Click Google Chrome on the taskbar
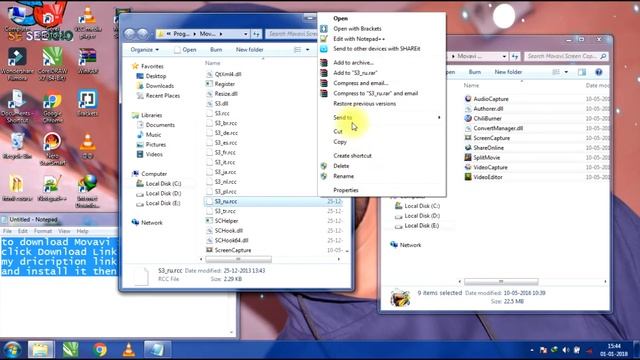The image size is (640, 360). coord(100,350)
